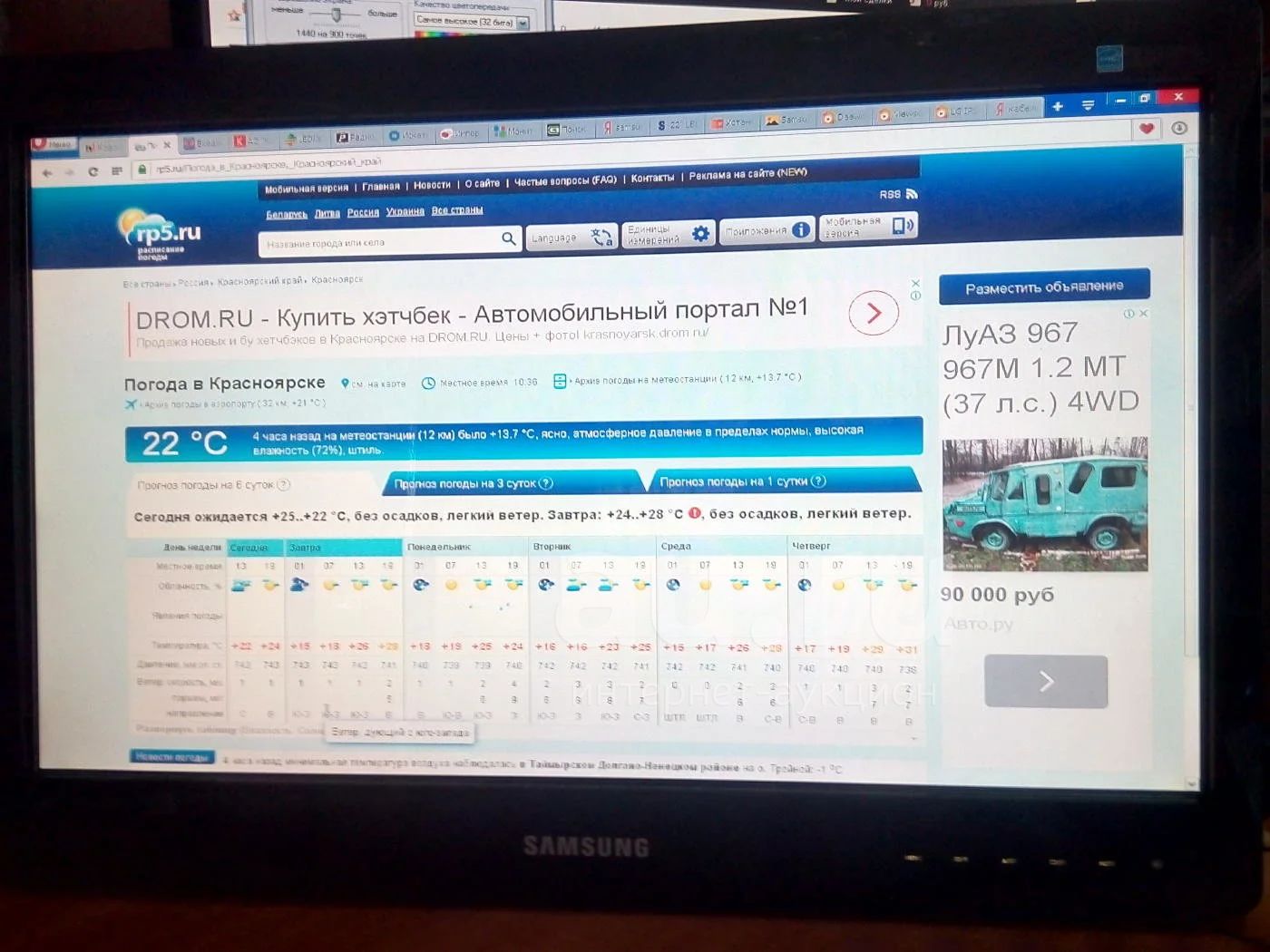This screenshot has height=952, width=1270.
Task: Open the Language selector button
Action: tap(571, 237)
